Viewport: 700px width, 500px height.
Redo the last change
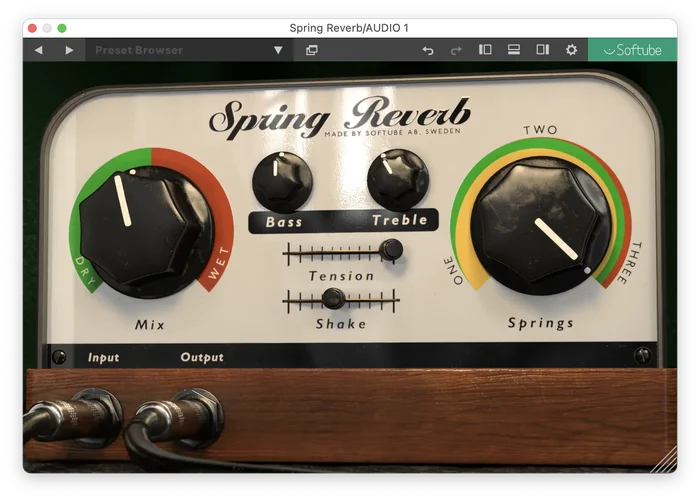(456, 50)
